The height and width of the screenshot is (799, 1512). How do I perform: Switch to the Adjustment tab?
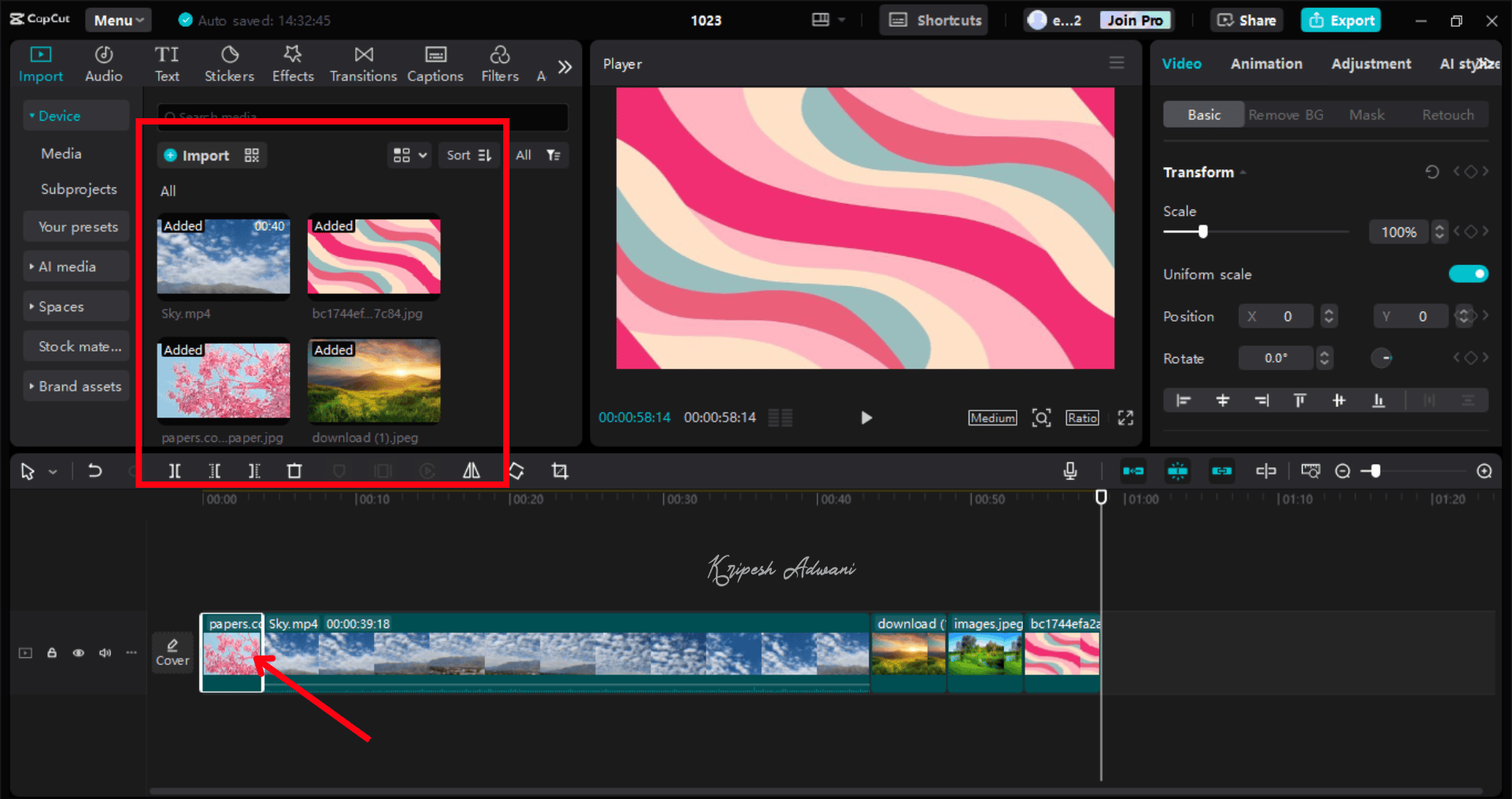(1371, 64)
